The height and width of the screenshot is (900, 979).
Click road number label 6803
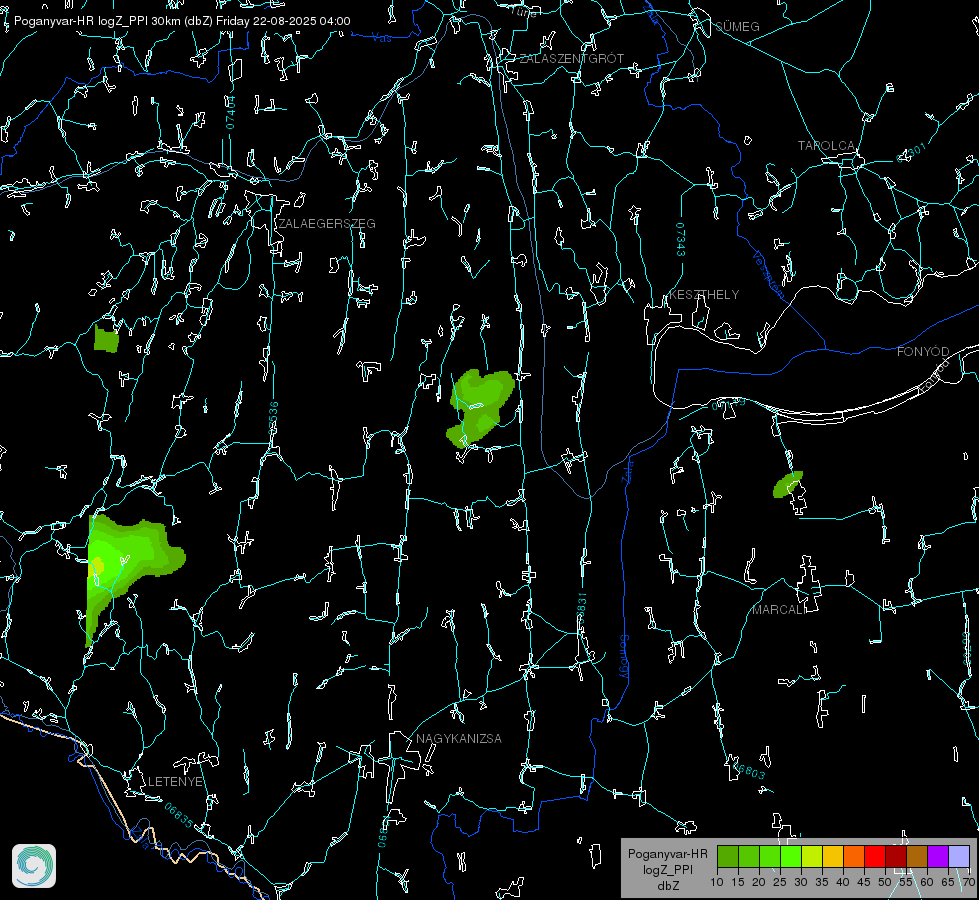(749, 770)
